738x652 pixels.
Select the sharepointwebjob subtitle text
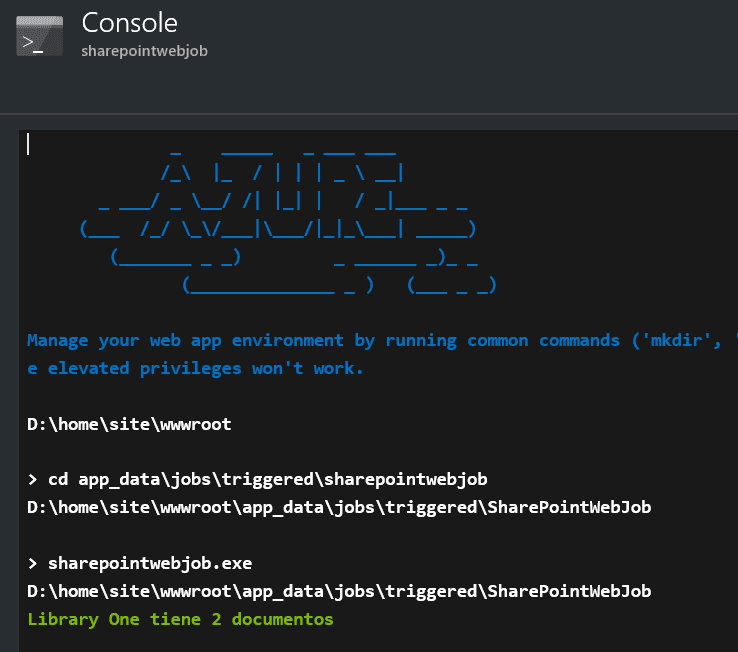(x=144, y=51)
